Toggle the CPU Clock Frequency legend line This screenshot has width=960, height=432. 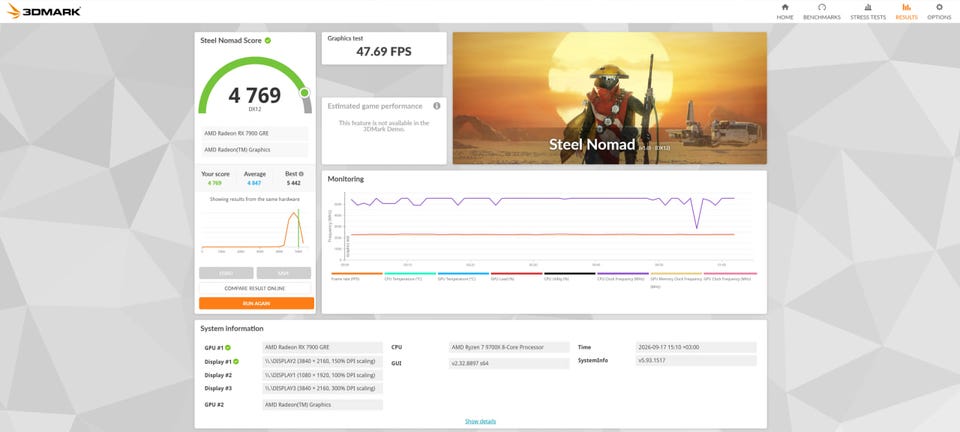pyautogui.click(x=623, y=276)
